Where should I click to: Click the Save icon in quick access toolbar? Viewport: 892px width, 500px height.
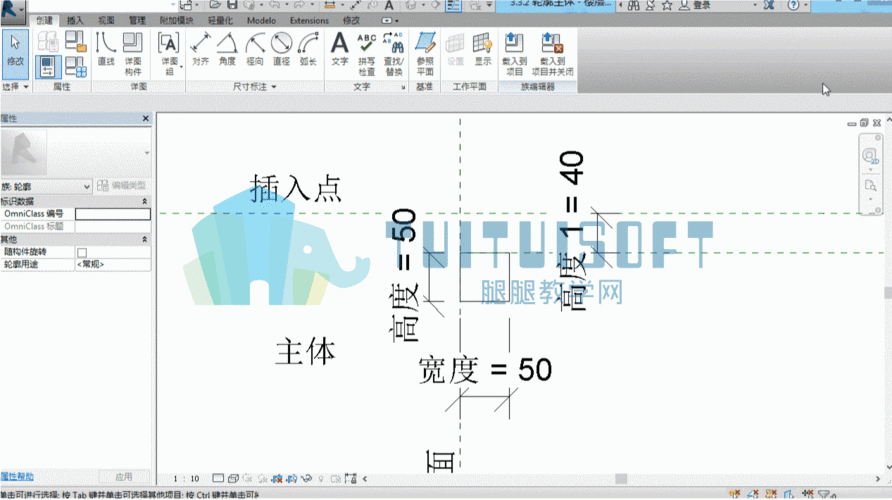(x=232, y=5)
